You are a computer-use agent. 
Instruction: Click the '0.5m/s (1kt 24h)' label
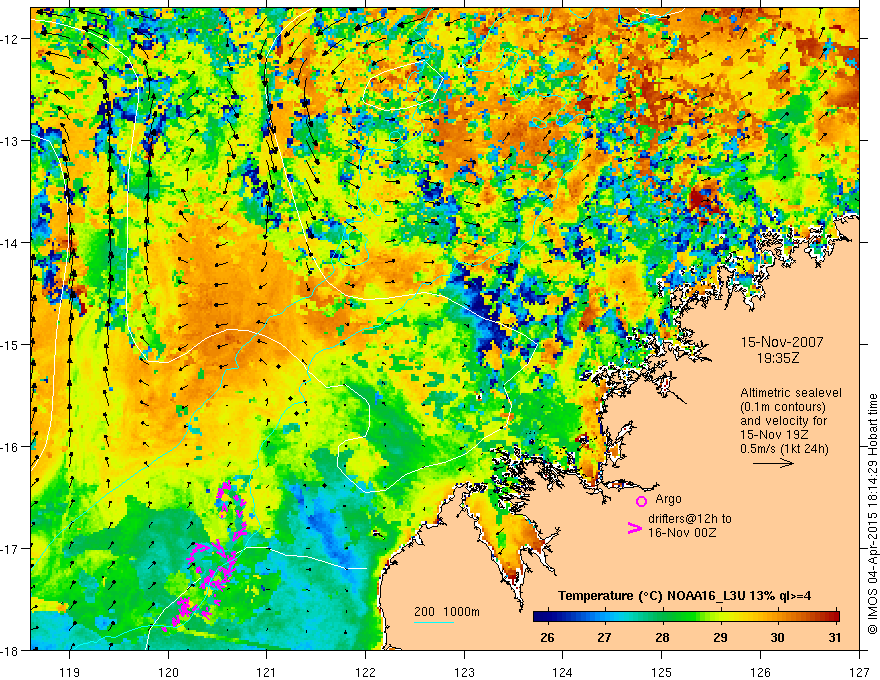tap(785, 448)
